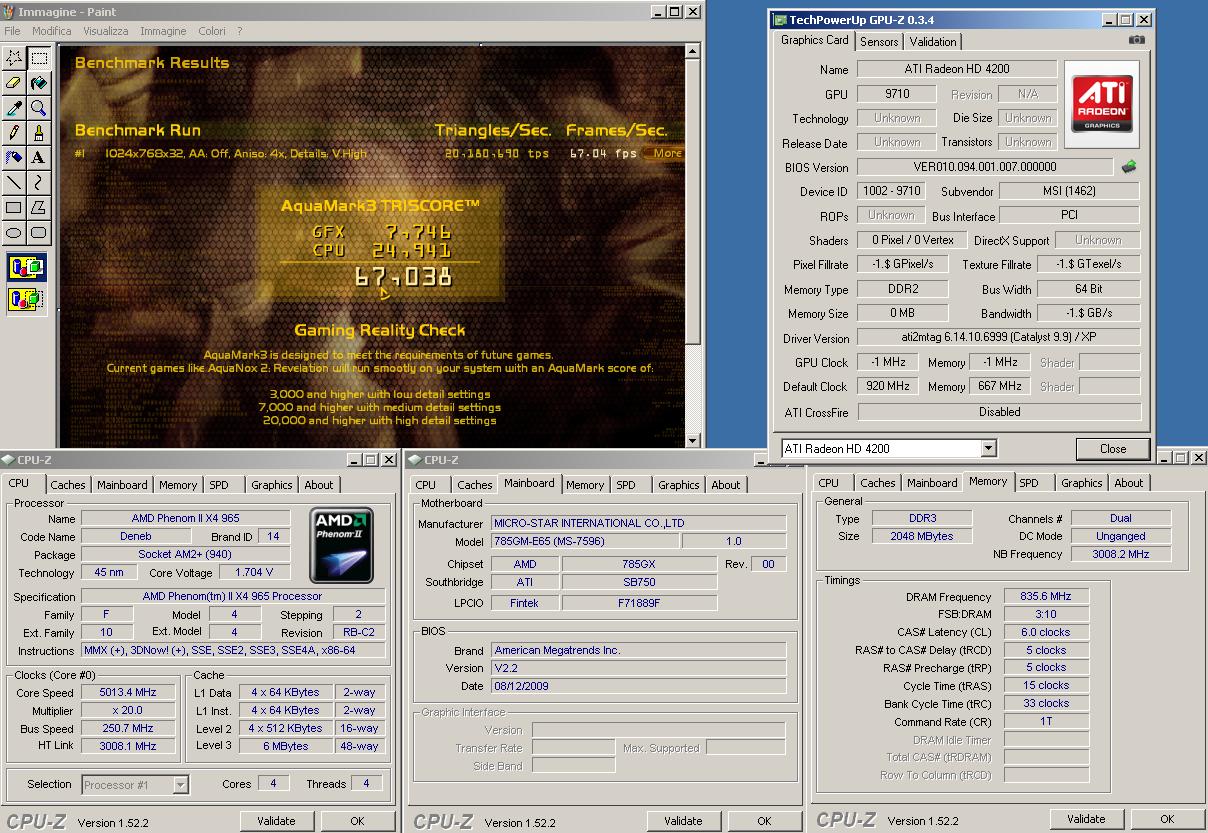This screenshot has width=1208, height=833.
Task: Open Memory tab in the CPU-Z Mainboard window
Action: click(x=585, y=485)
